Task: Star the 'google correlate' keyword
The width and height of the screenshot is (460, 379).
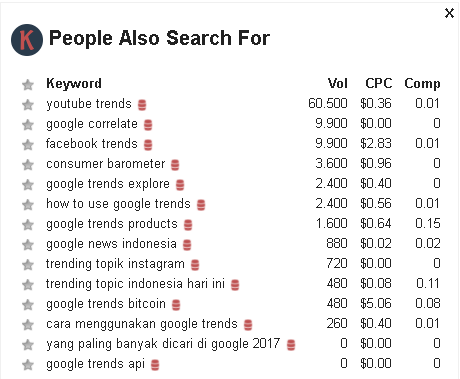Action: coord(28,125)
